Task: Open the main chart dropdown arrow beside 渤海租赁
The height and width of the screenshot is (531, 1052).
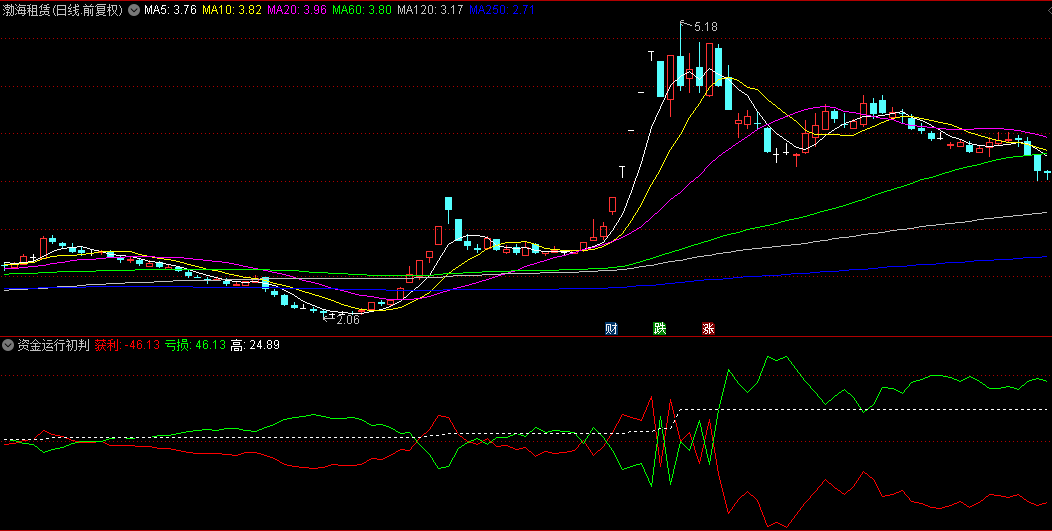Action: coord(134,10)
